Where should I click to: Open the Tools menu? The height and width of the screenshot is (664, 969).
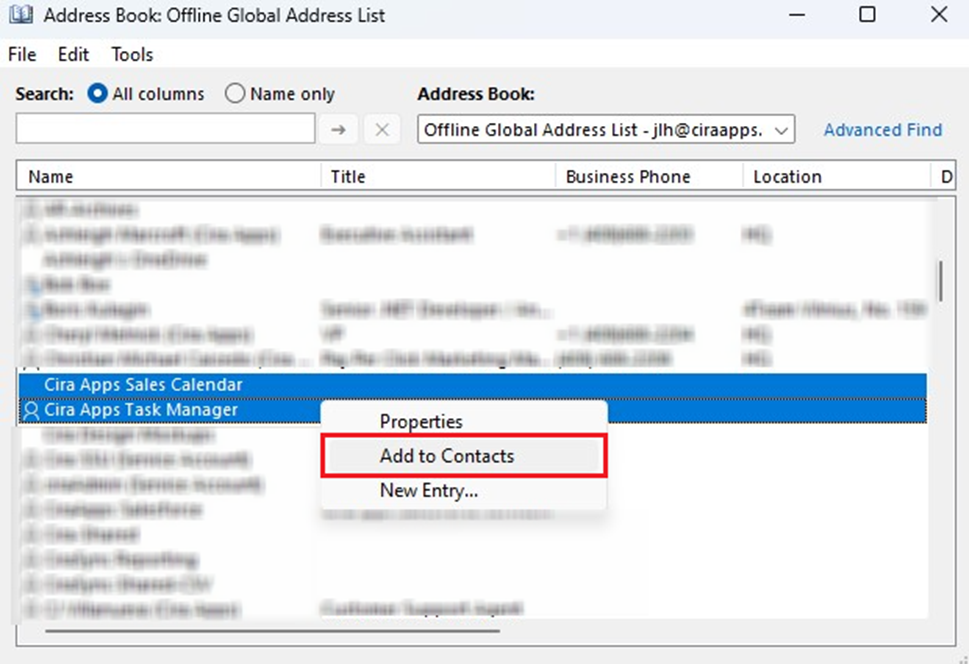(132, 54)
